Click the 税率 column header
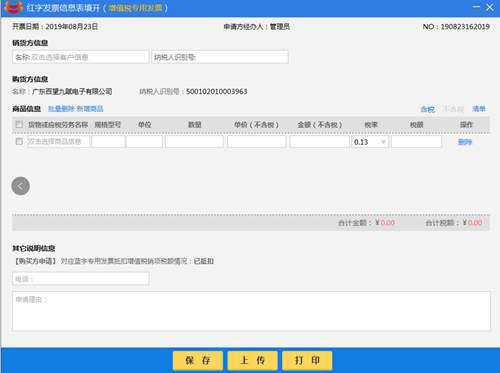 371,125
